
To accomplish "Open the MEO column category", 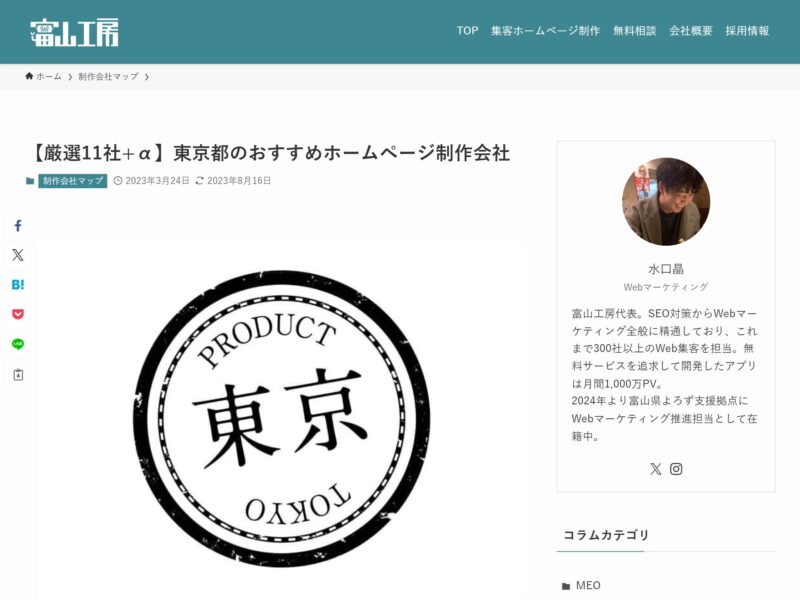I will coord(588,585).
